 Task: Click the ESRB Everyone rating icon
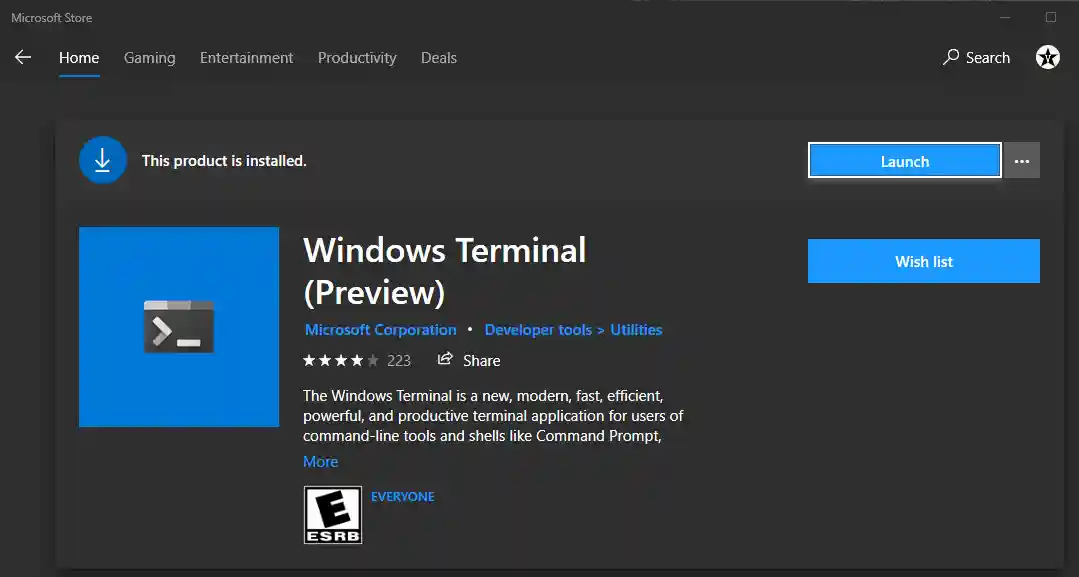pos(332,514)
